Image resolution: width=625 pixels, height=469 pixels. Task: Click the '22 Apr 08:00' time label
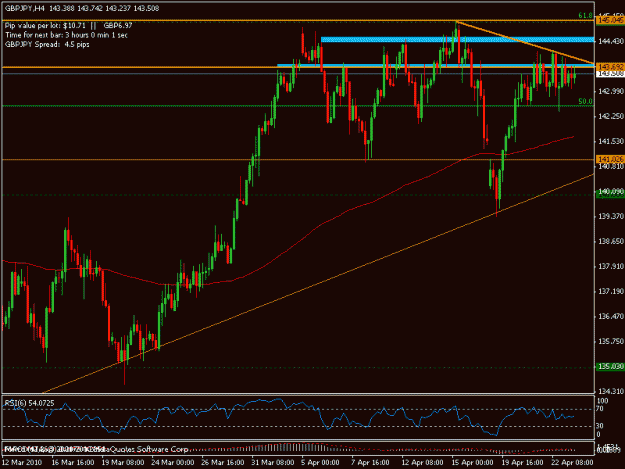pyautogui.click(x=572, y=463)
